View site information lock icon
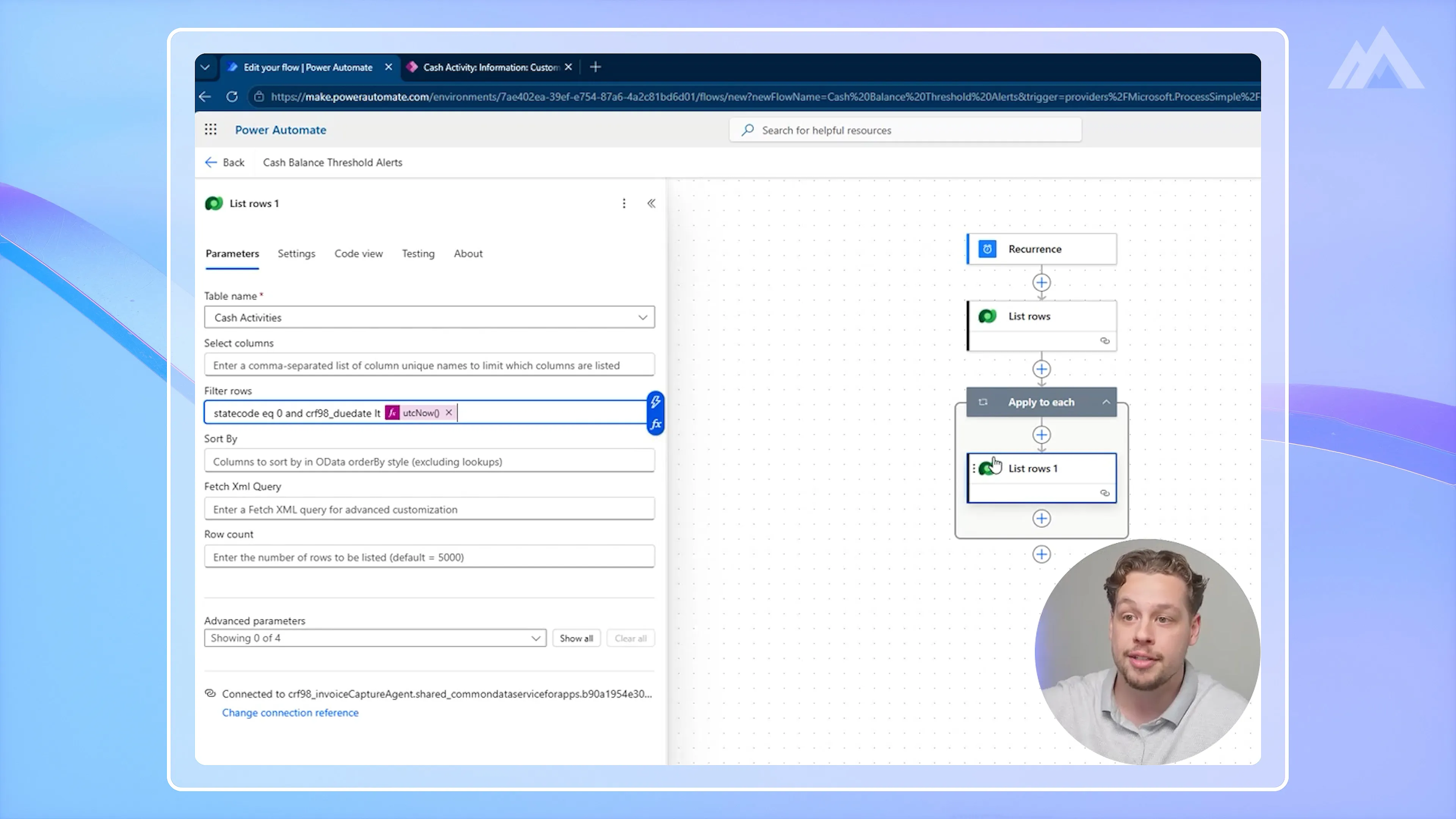The height and width of the screenshot is (819, 1456). click(259, 97)
